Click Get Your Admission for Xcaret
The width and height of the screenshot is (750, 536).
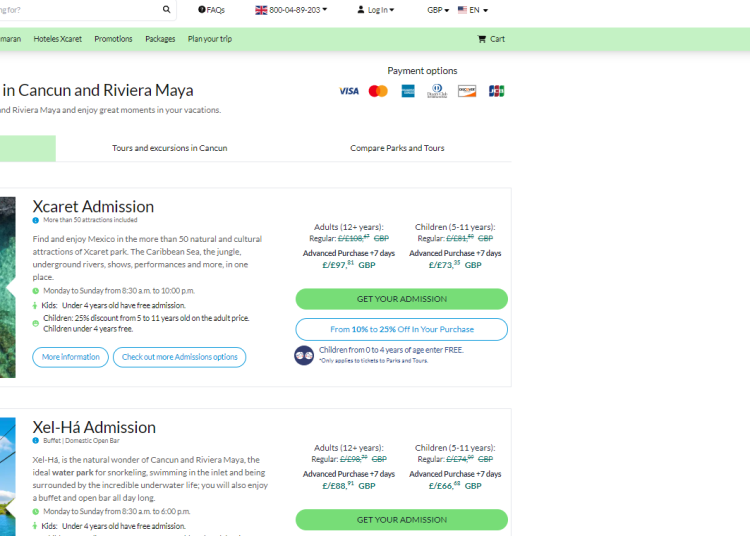[x=401, y=299]
